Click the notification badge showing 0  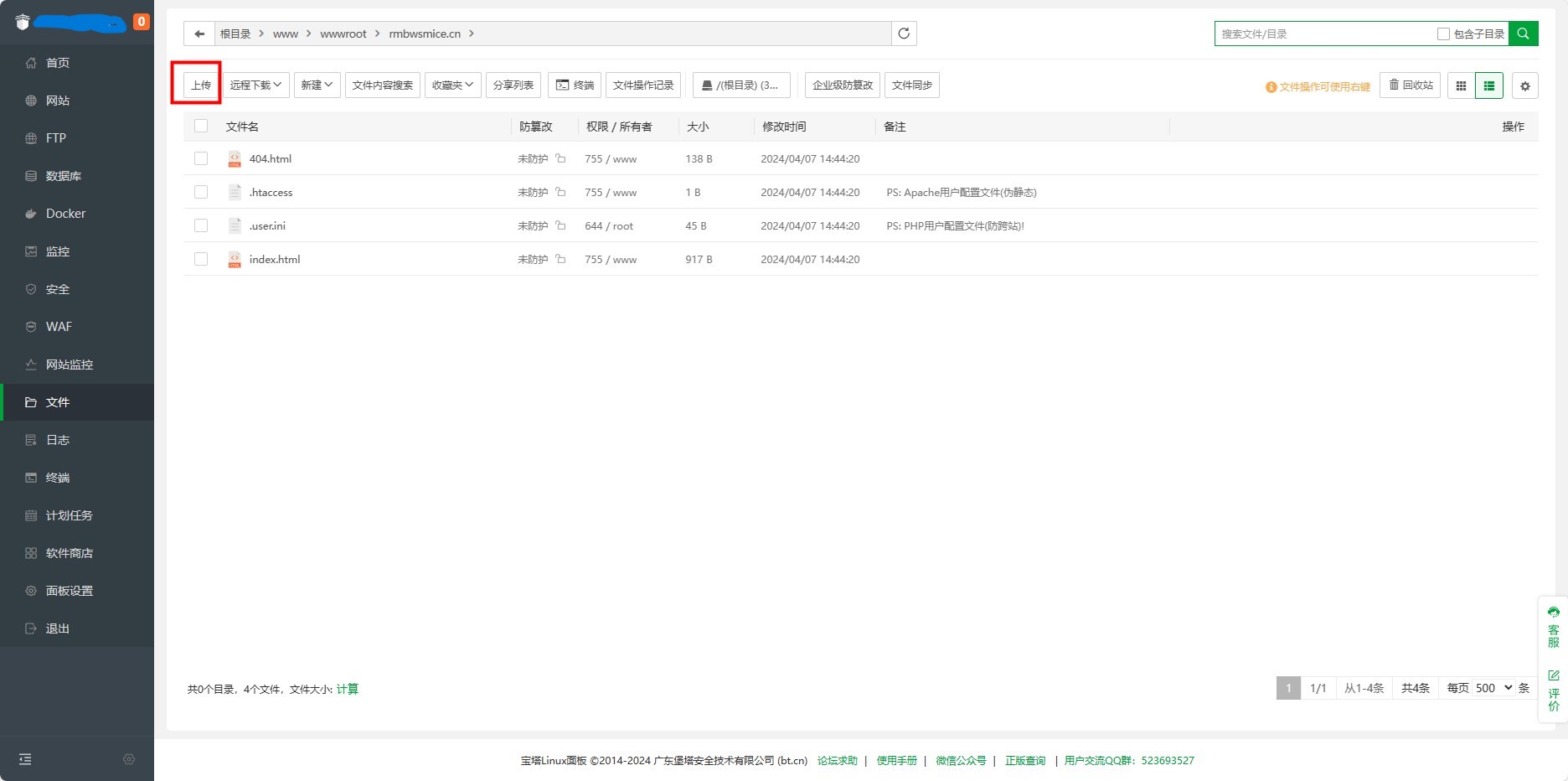tap(142, 22)
